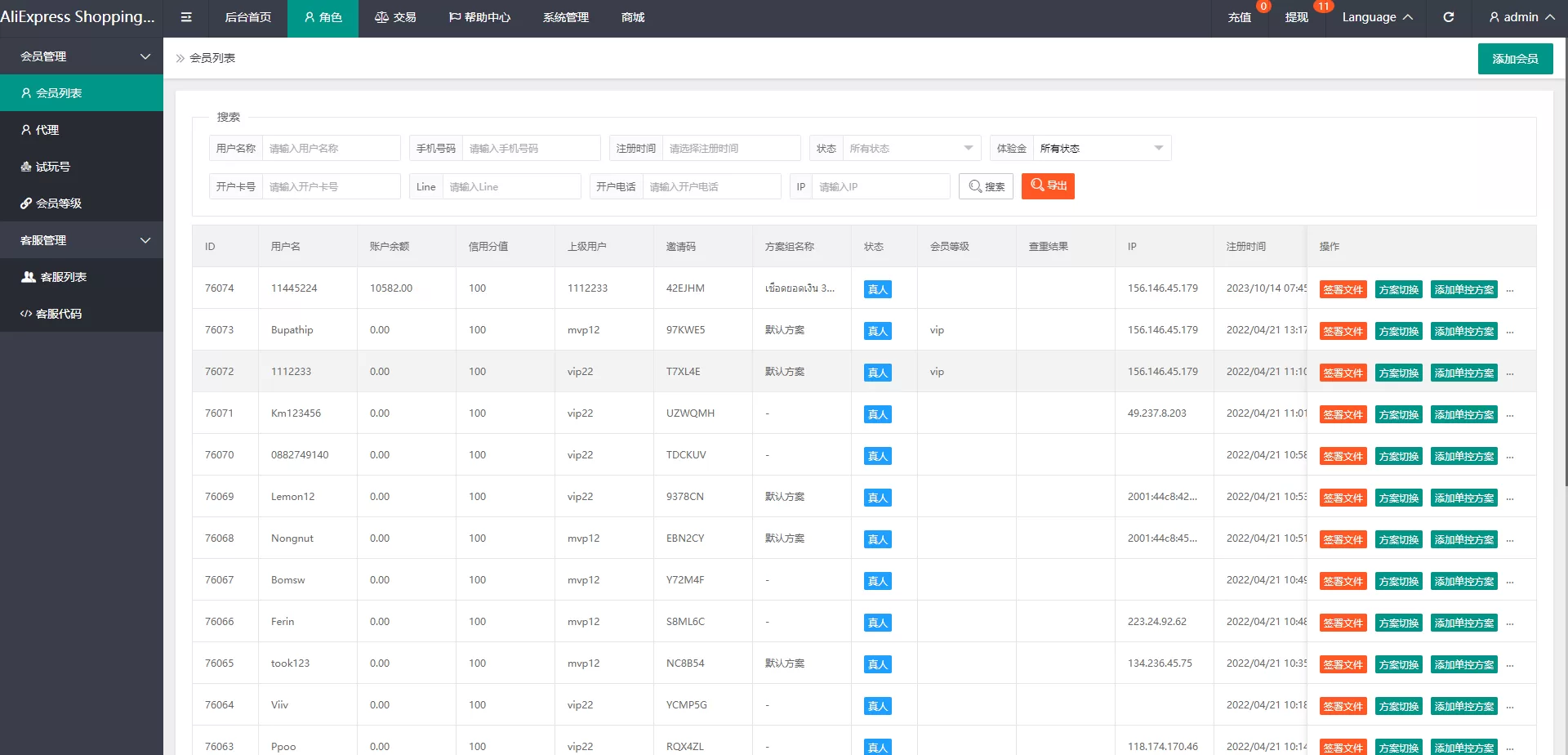The image size is (1568, 755).
Task: Open the 体验金 dropdown filter
Action: [x=1101, y=149]
